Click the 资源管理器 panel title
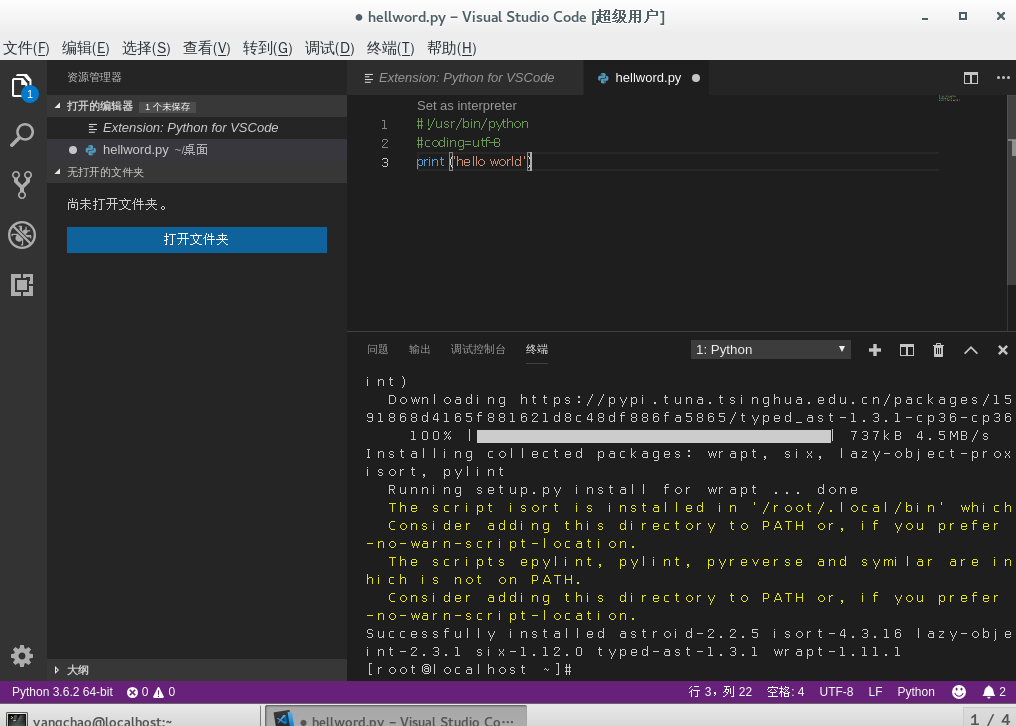 click(95, 77)
